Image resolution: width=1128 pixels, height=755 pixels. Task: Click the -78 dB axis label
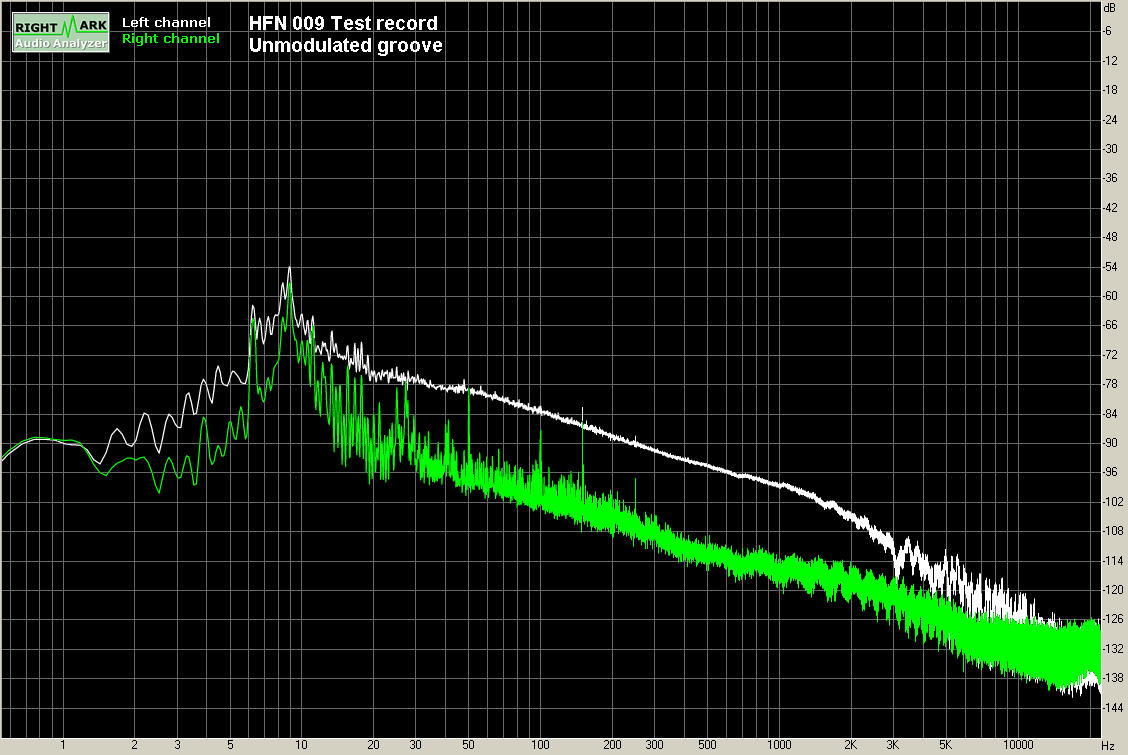tap(1110, 384)
